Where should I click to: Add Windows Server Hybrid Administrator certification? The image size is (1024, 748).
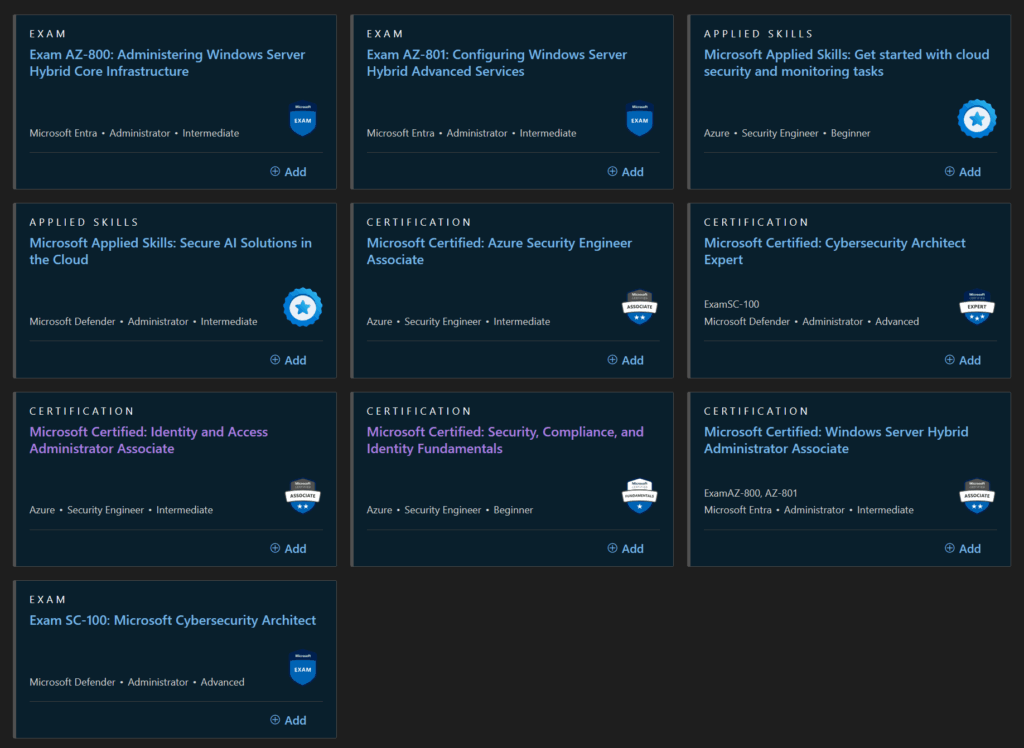click(962, 548)
